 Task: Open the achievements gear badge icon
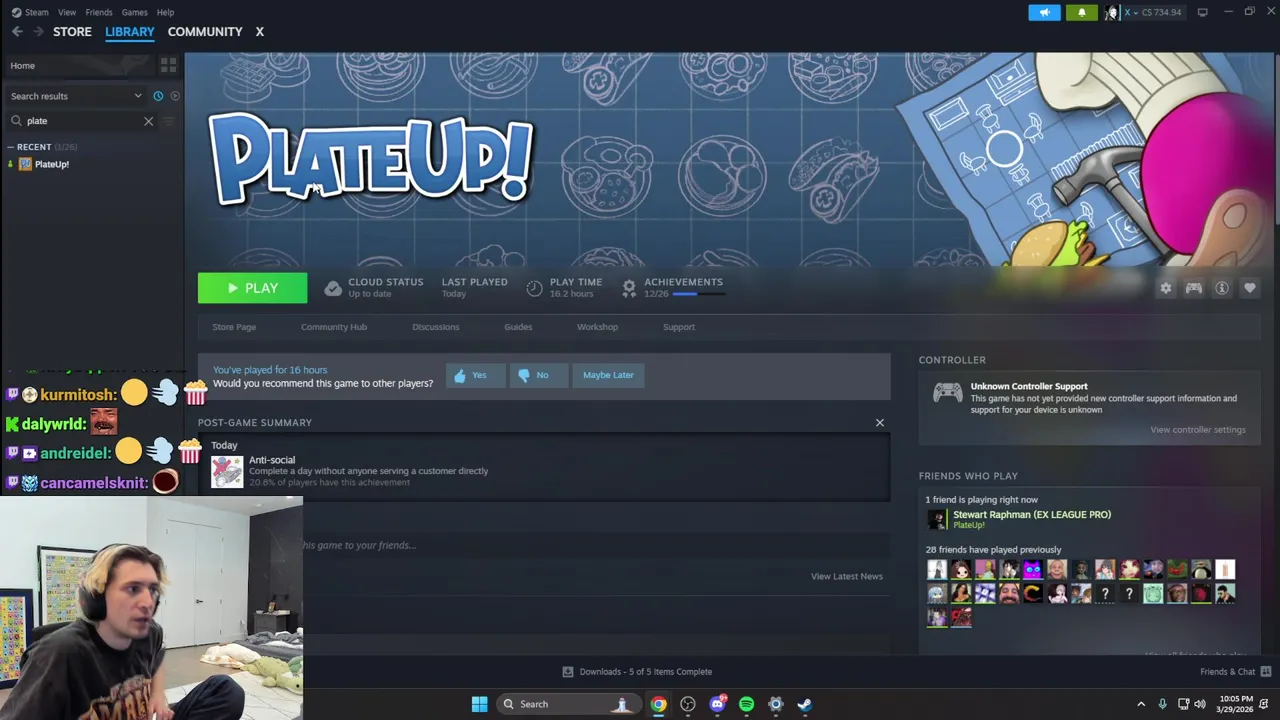point(629,289)
